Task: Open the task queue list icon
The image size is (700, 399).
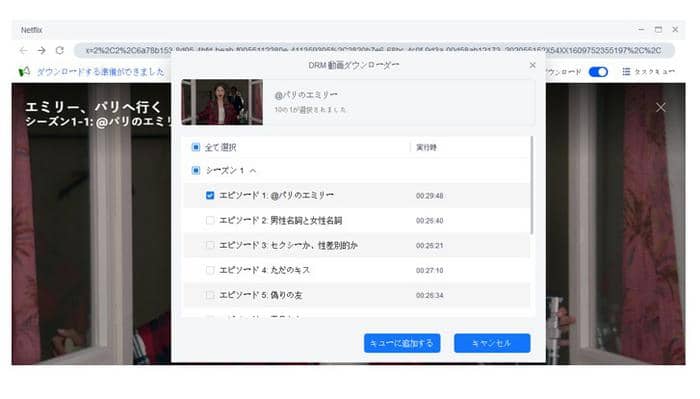Action: (x=626, y=71)
